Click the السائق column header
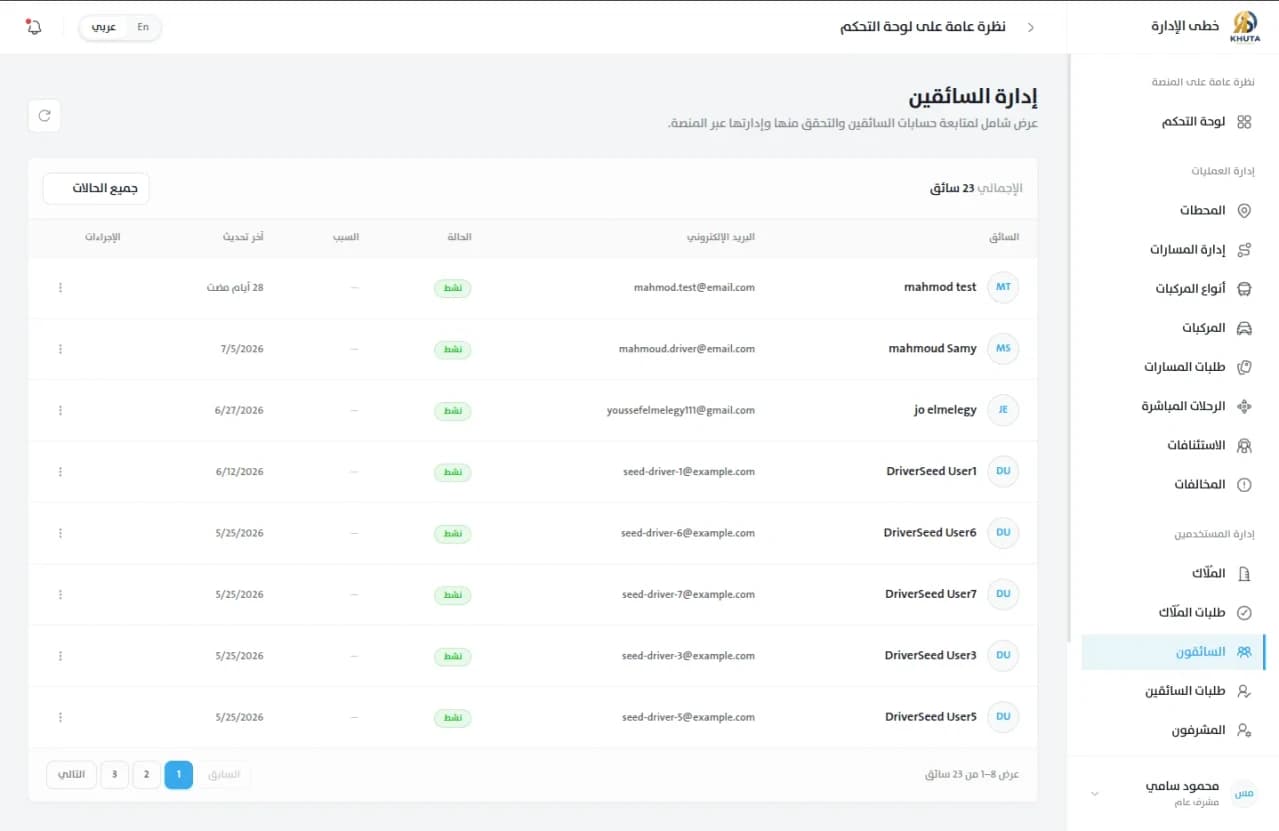This screenshot has width=1279, height=831. coord(1004,237)
